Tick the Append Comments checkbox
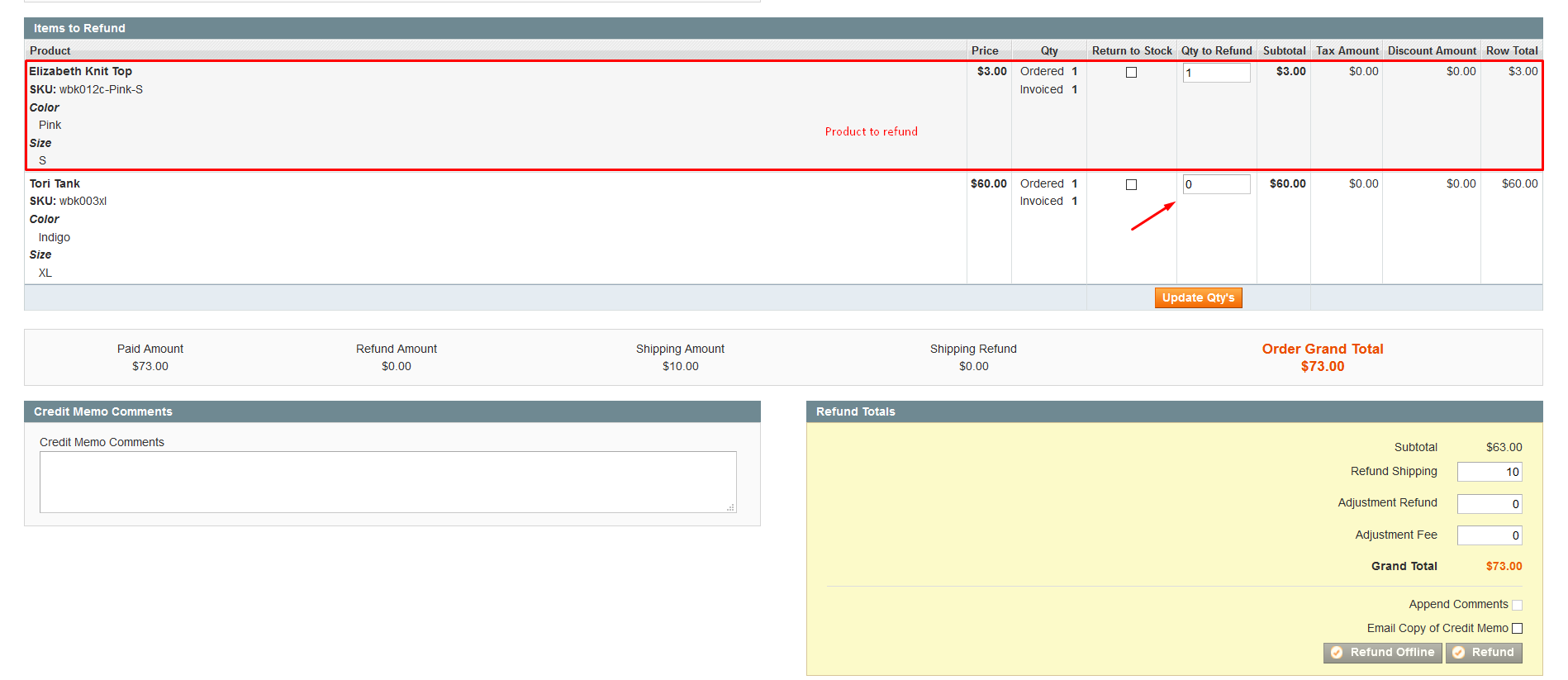 [1517, 605]
